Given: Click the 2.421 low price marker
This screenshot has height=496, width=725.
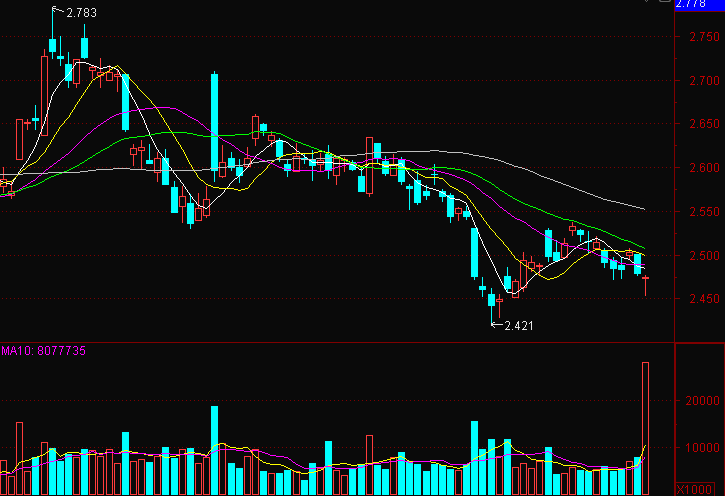Looking at the screenshot, I should (520, 326).
